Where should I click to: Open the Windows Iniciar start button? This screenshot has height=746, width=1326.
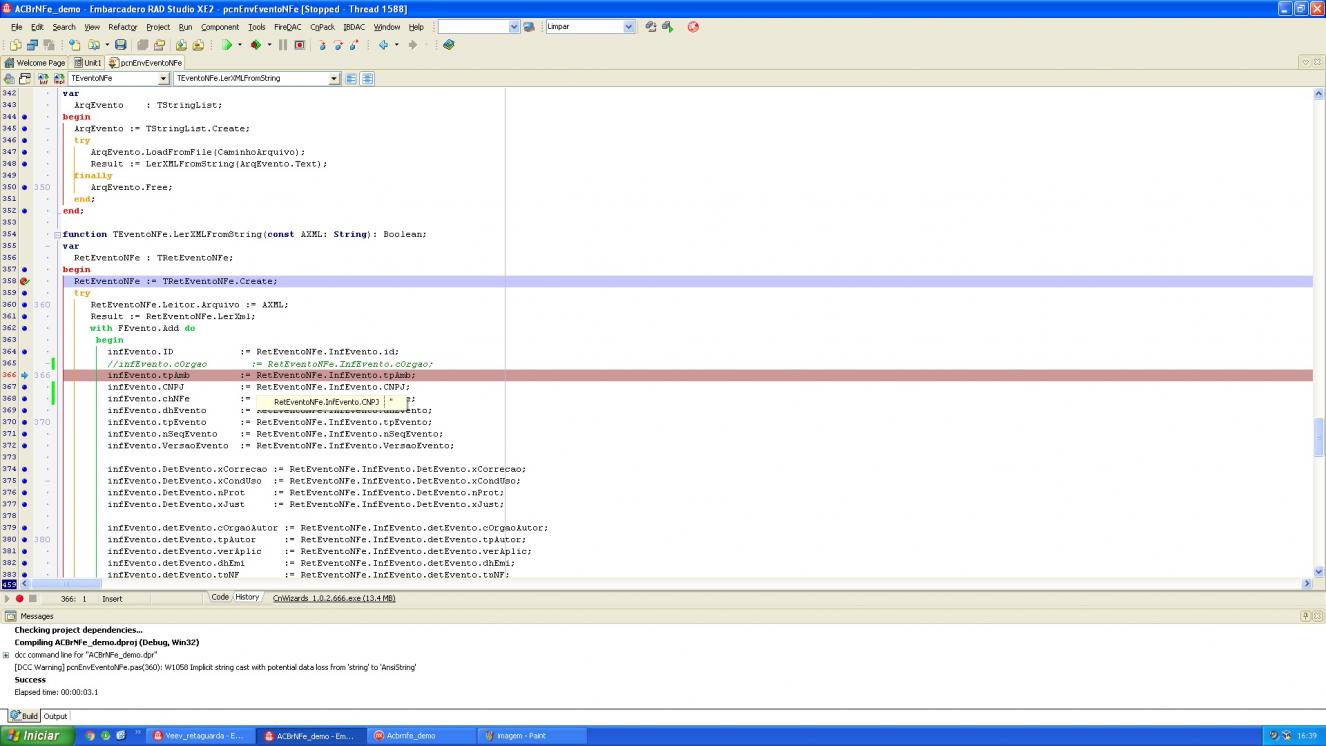tap(34, 735)
